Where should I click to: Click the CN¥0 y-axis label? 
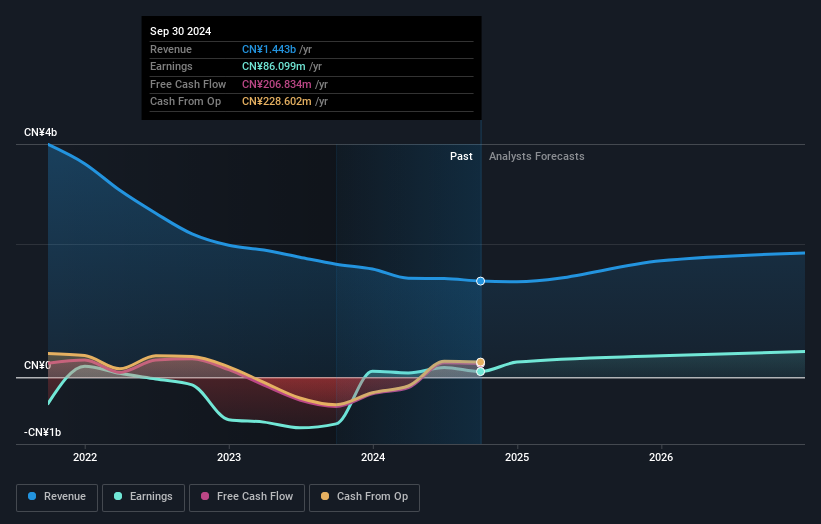(37, 365)
